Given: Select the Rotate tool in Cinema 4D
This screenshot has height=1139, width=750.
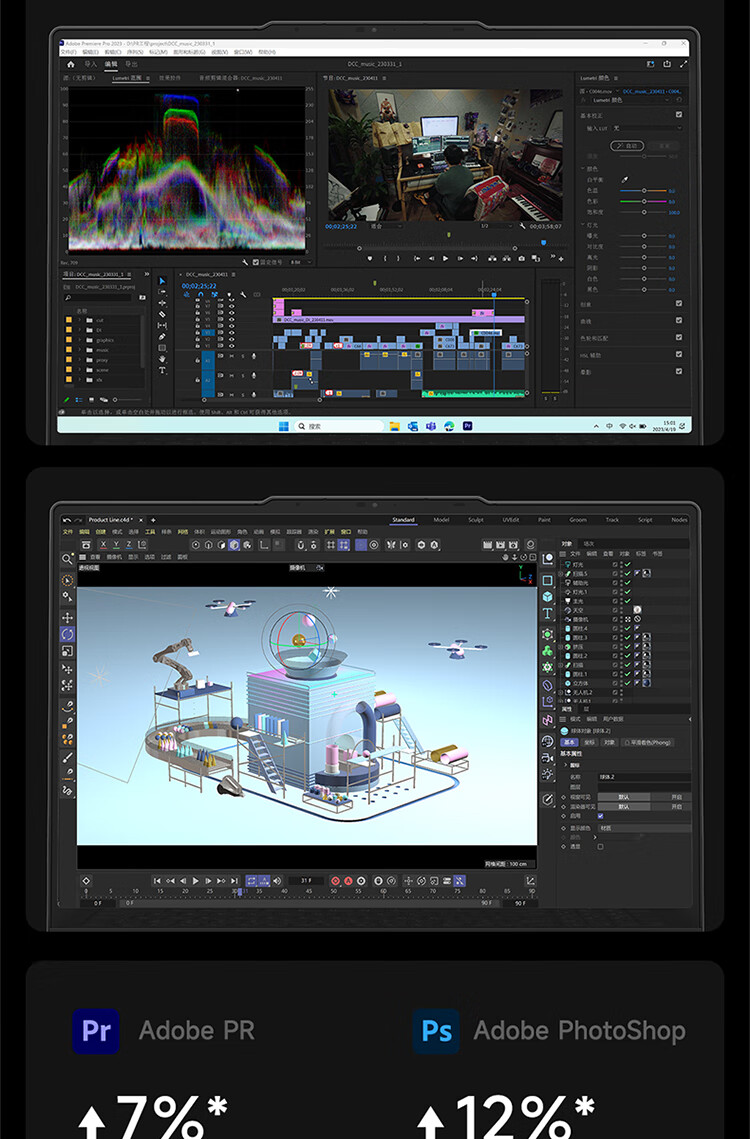Looking at the screenshot, I should (67, 634).
